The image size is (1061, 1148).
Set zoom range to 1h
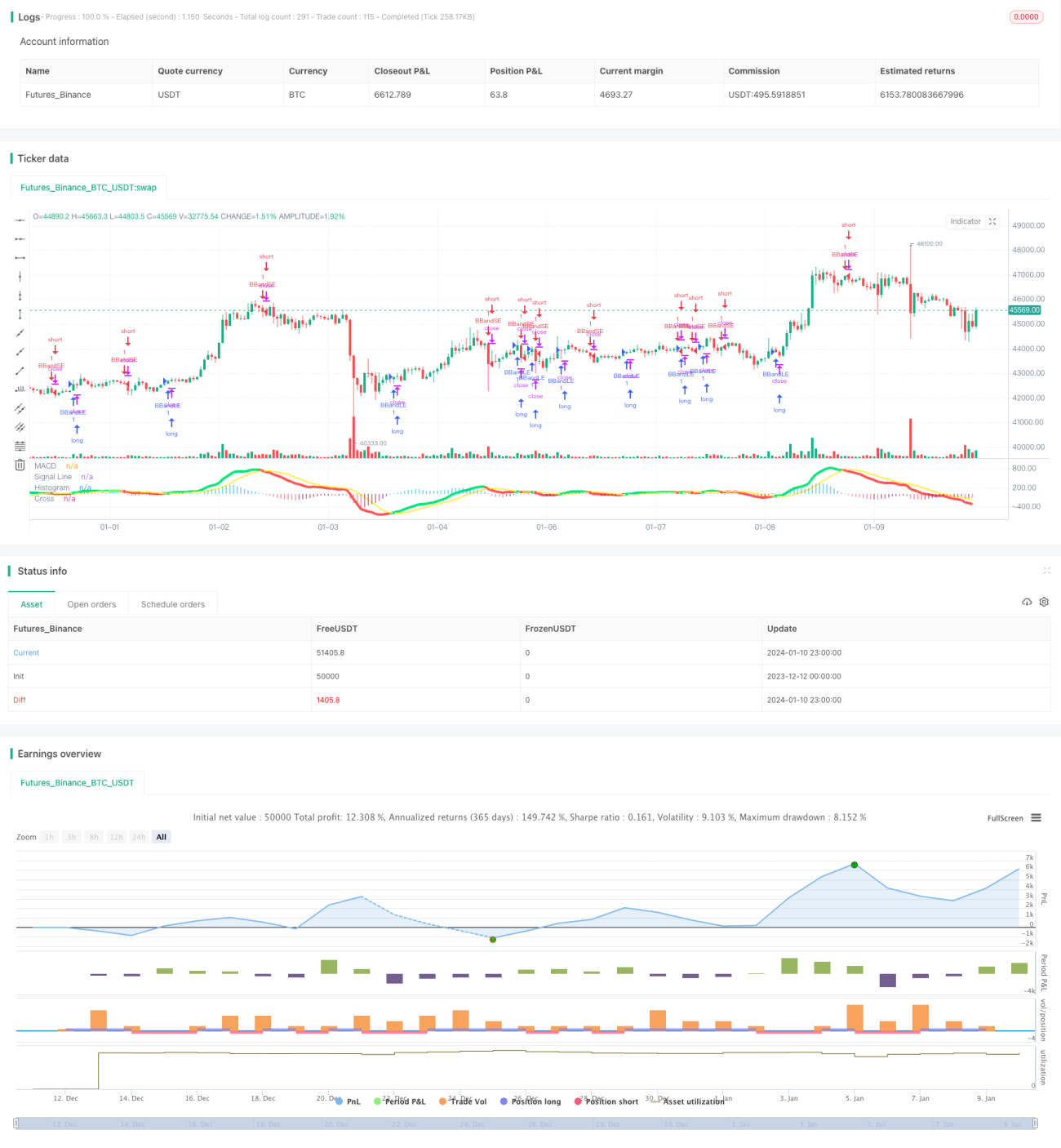[x=49, y=837]
